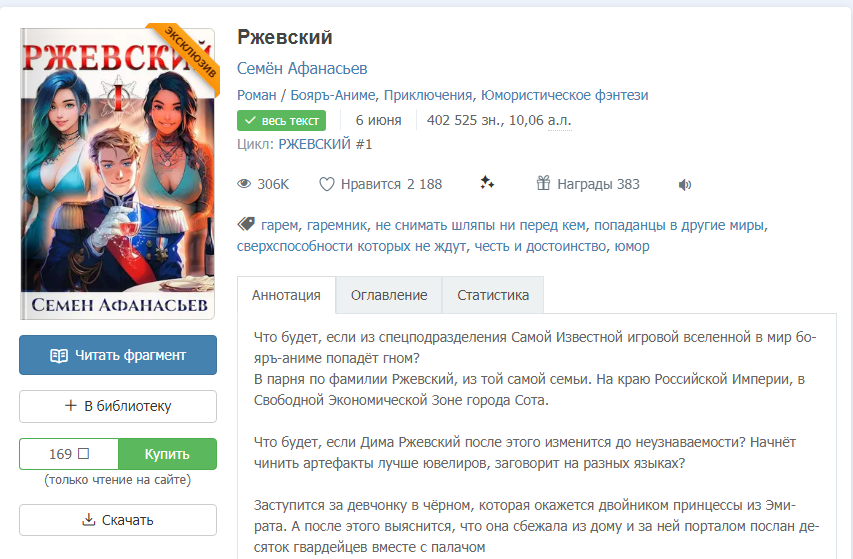Buy the book with Купить button

point(167,454)
